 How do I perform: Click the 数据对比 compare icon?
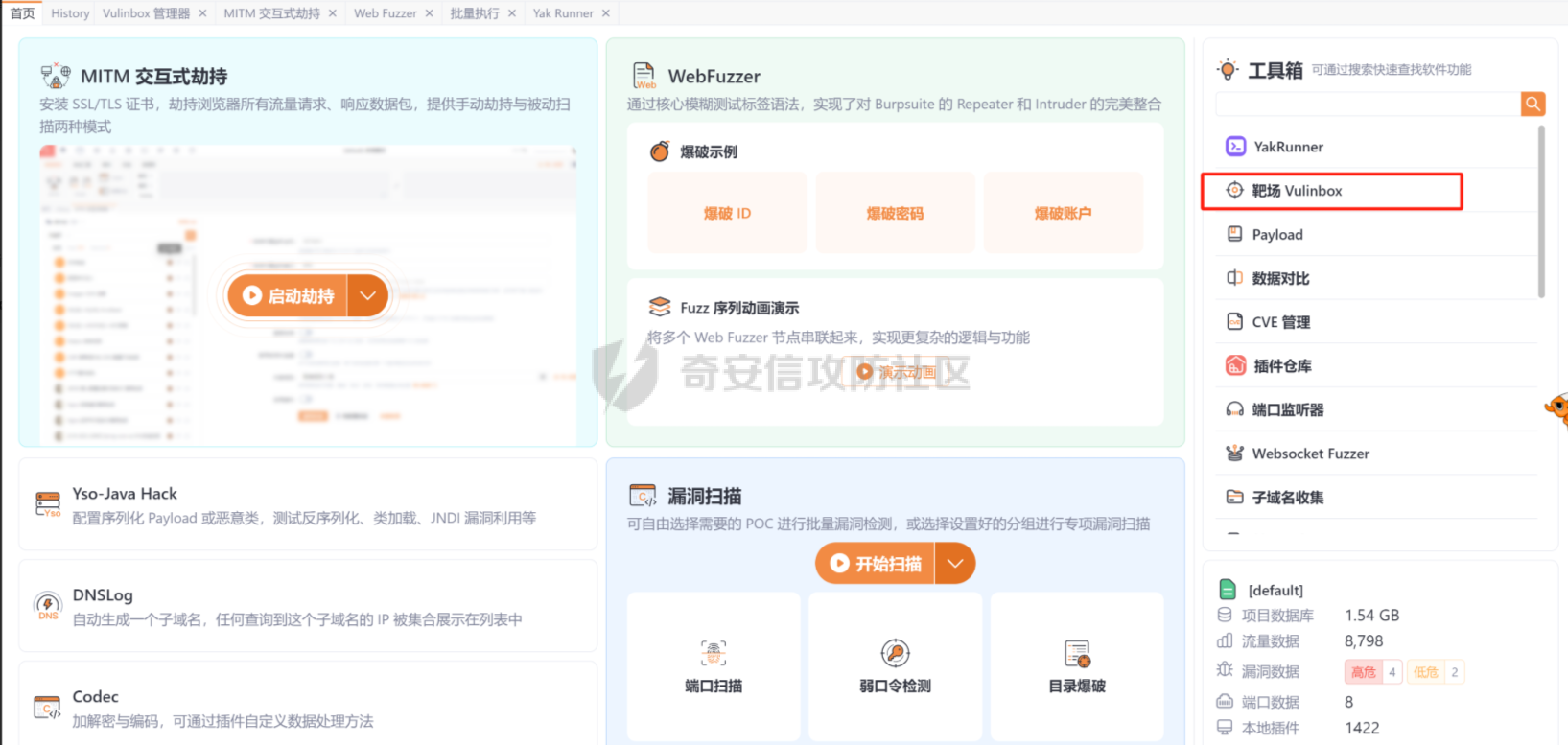point(1235,278)
